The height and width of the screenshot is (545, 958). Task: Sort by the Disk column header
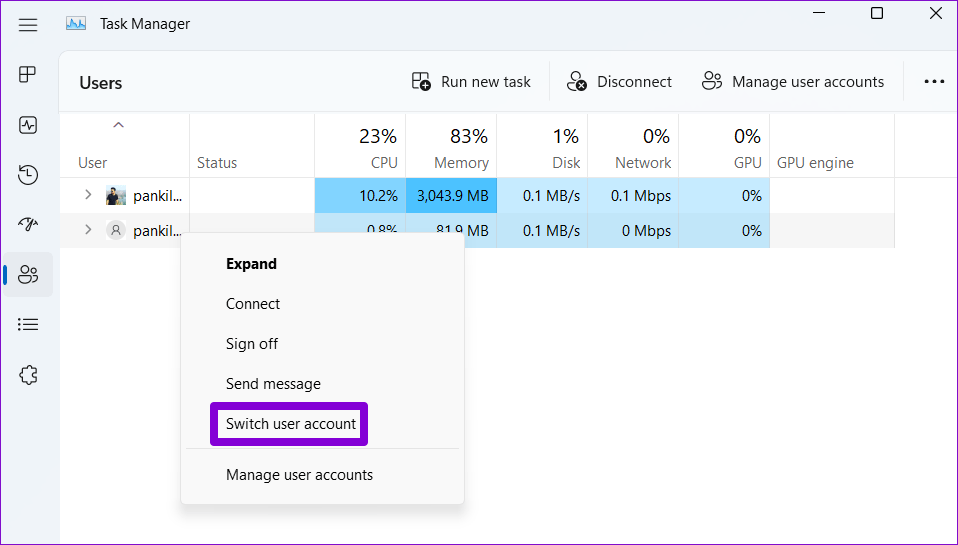coord(542,146)
